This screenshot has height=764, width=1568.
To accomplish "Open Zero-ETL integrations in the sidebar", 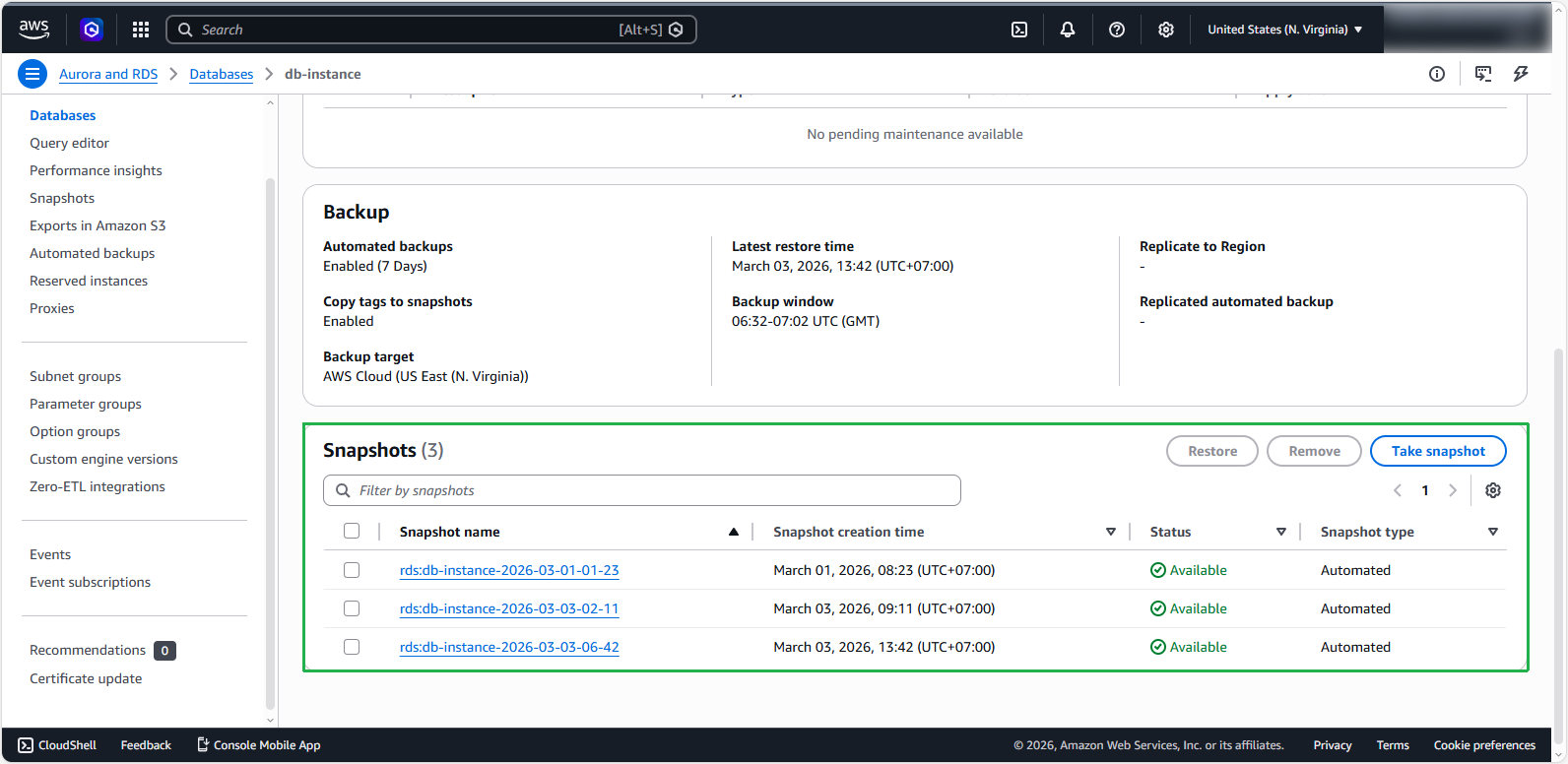I will (x=98, y=486).
